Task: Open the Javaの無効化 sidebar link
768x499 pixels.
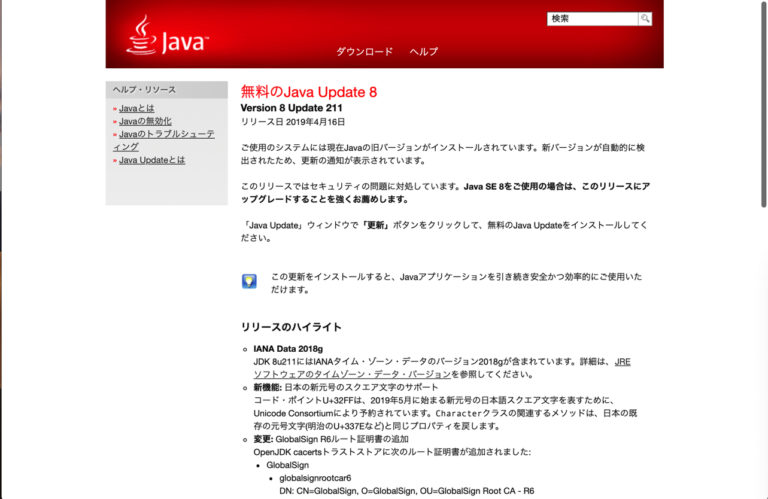Action: (x=145, y=121)
